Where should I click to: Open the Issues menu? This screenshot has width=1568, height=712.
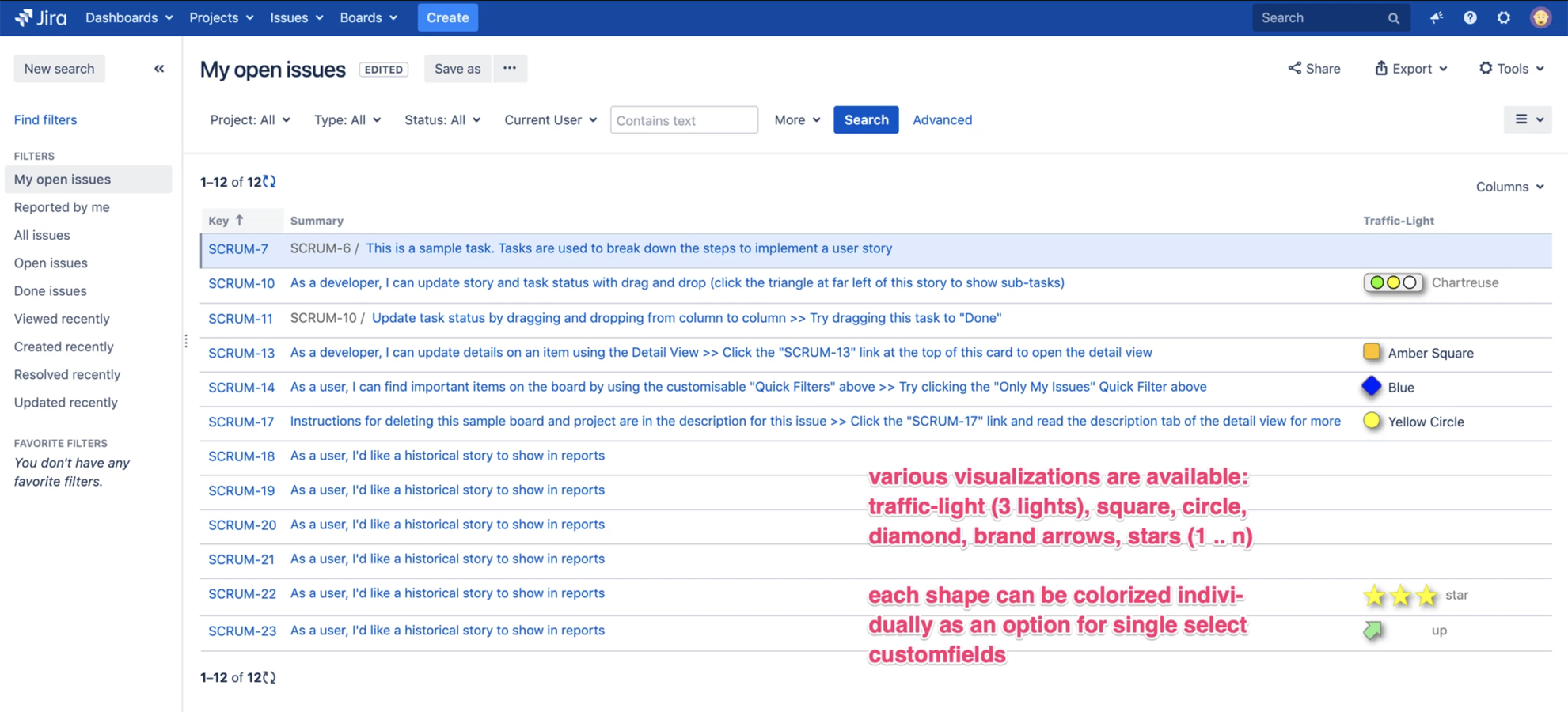click(297, 17)
